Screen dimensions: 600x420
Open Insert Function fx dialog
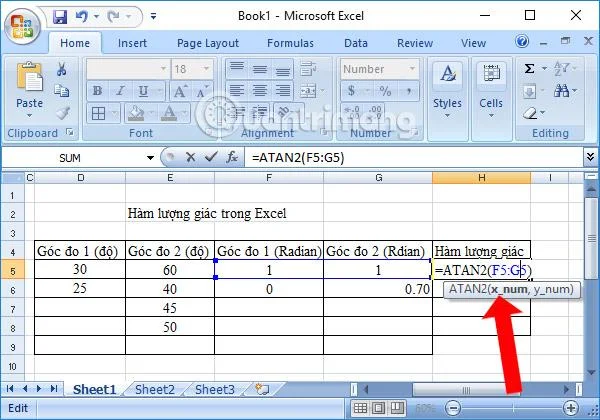click(232, 157)
